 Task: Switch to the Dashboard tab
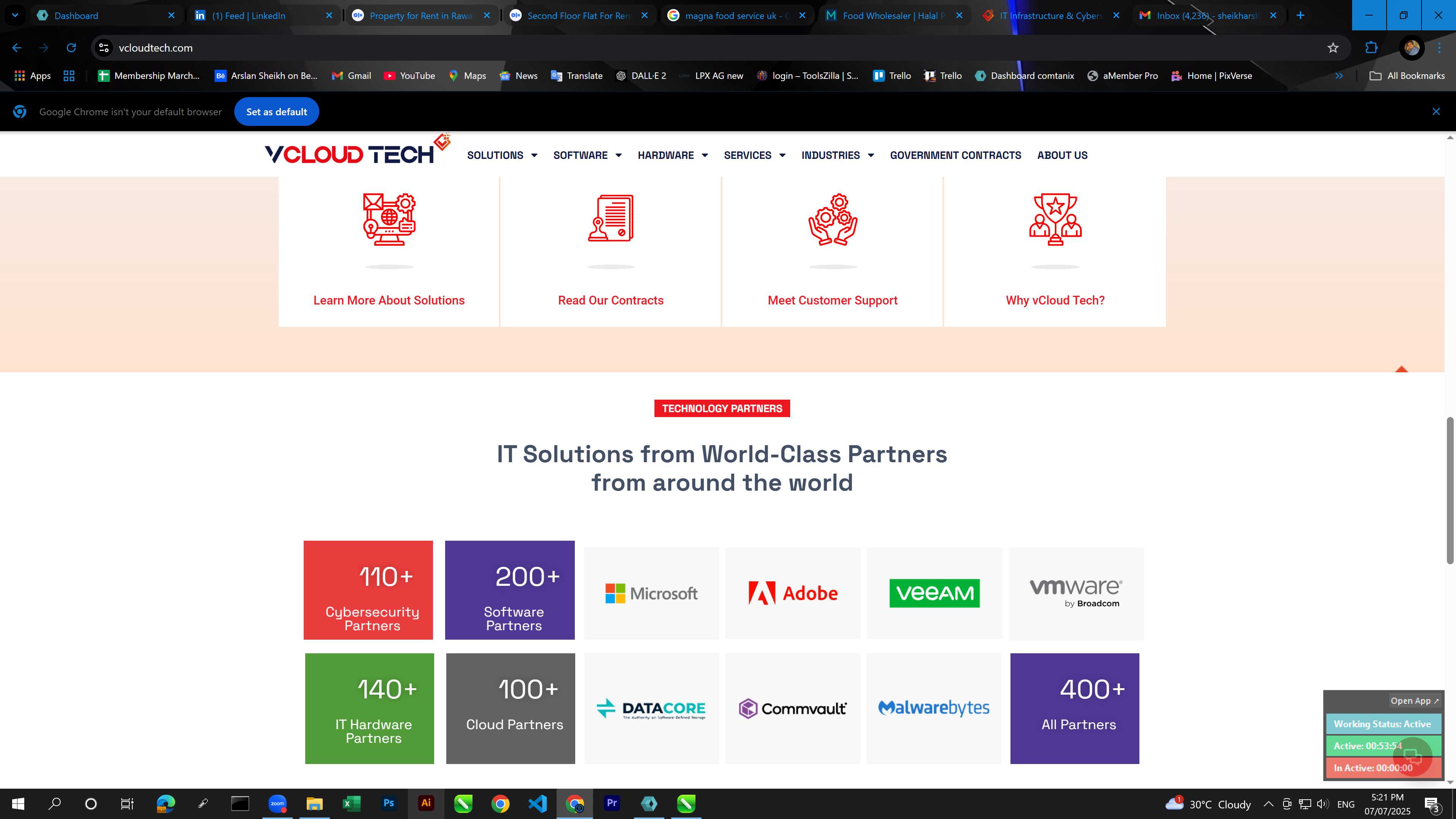(x=106, y=15)
